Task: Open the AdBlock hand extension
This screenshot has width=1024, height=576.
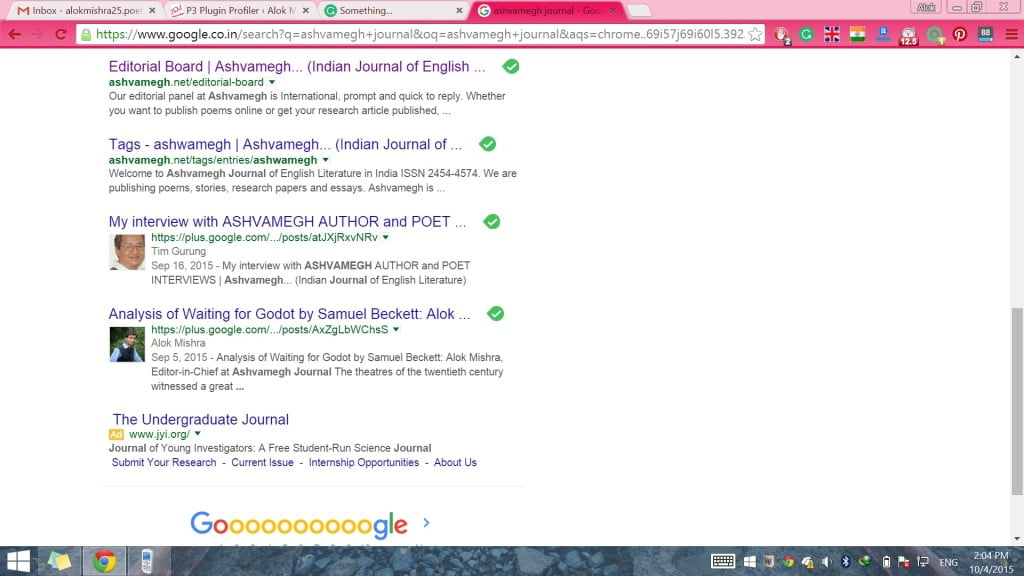Action: click(781, 35)
